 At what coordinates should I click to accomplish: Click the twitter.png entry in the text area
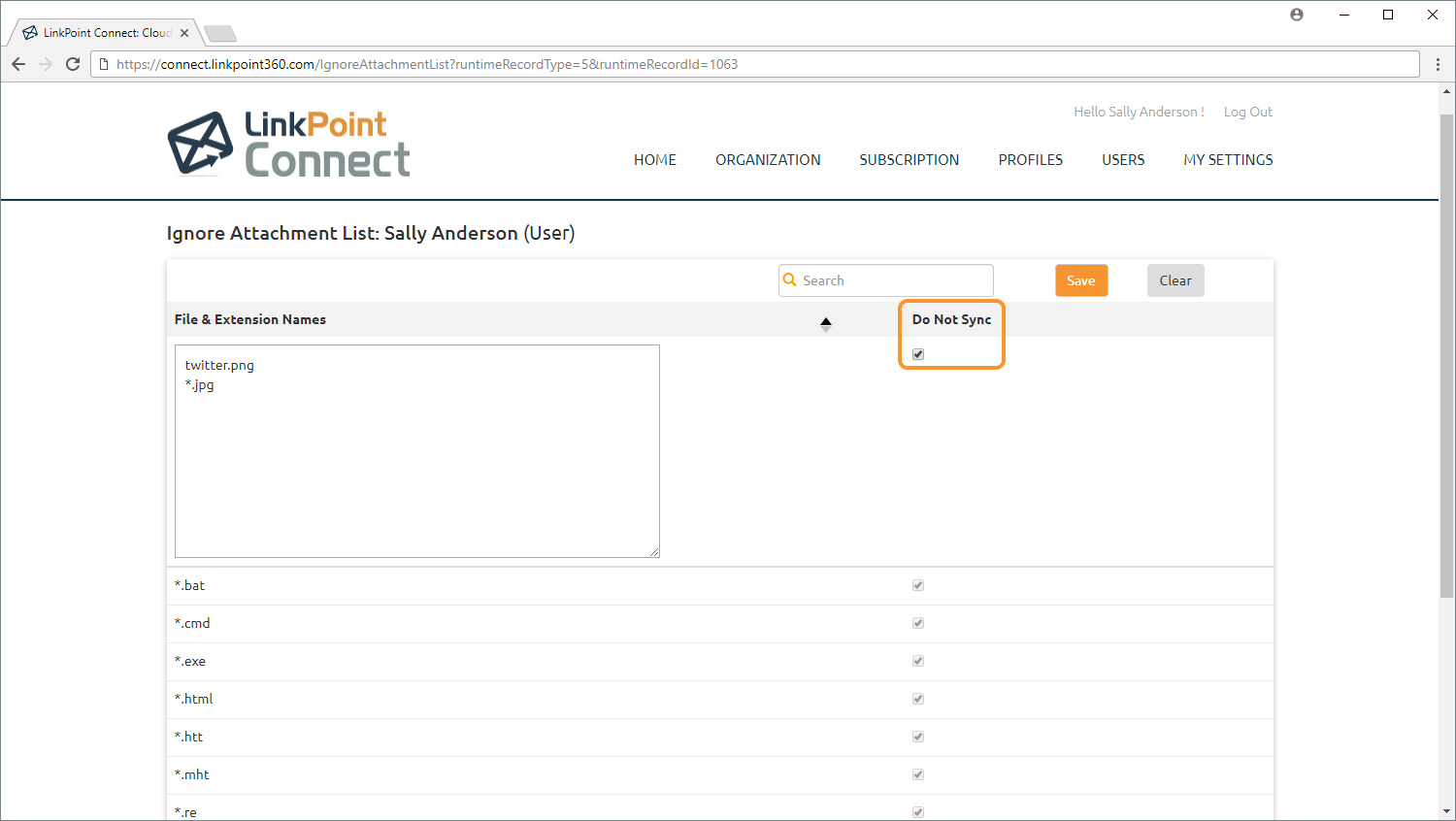pyautogui.click(x=219, y=366)
